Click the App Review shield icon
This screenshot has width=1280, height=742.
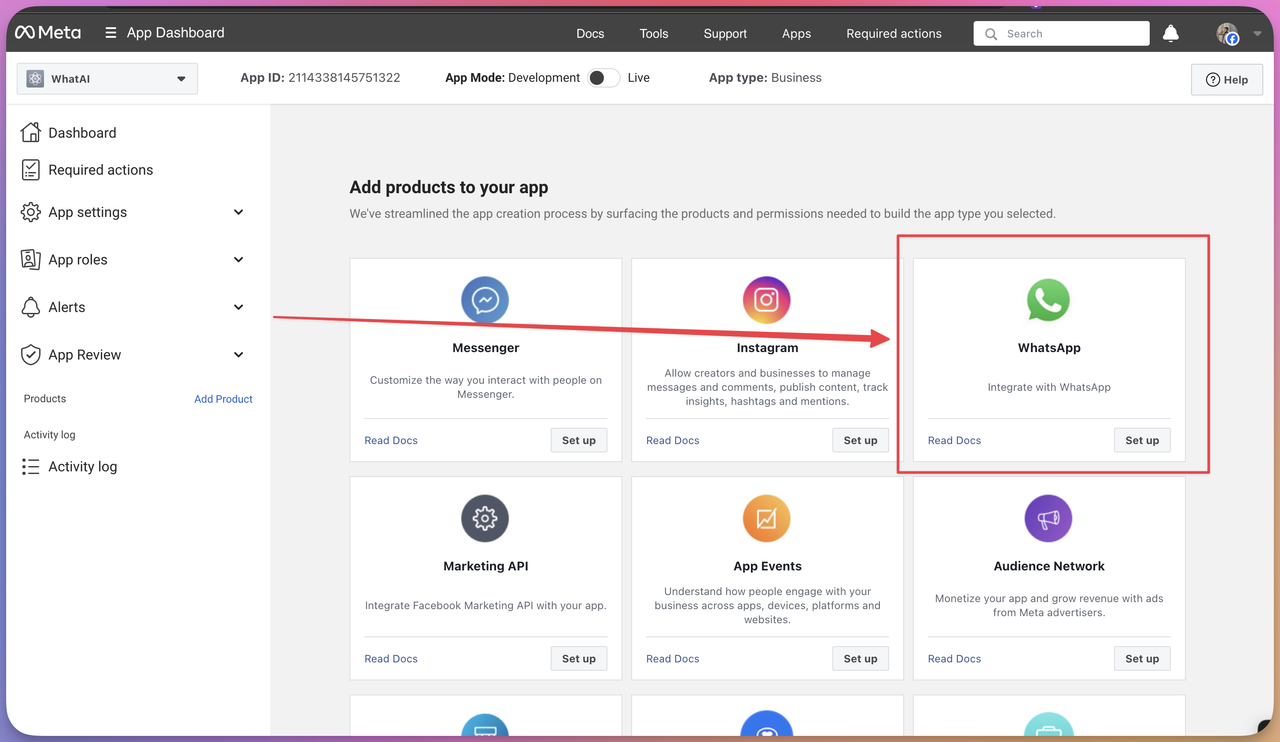31,354
